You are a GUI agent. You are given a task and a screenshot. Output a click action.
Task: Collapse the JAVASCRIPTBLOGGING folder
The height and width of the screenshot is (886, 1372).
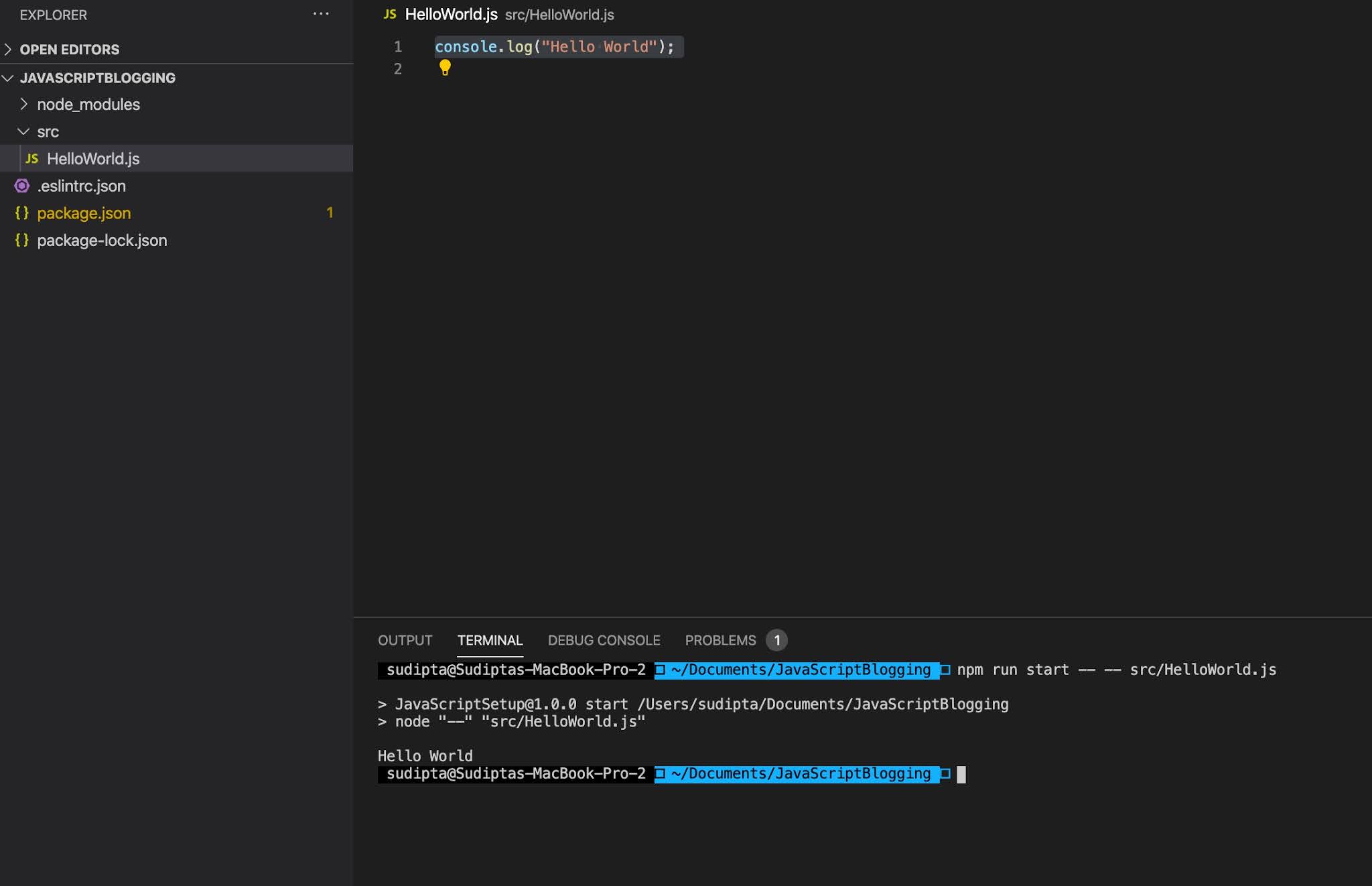(x=8, y=77)
